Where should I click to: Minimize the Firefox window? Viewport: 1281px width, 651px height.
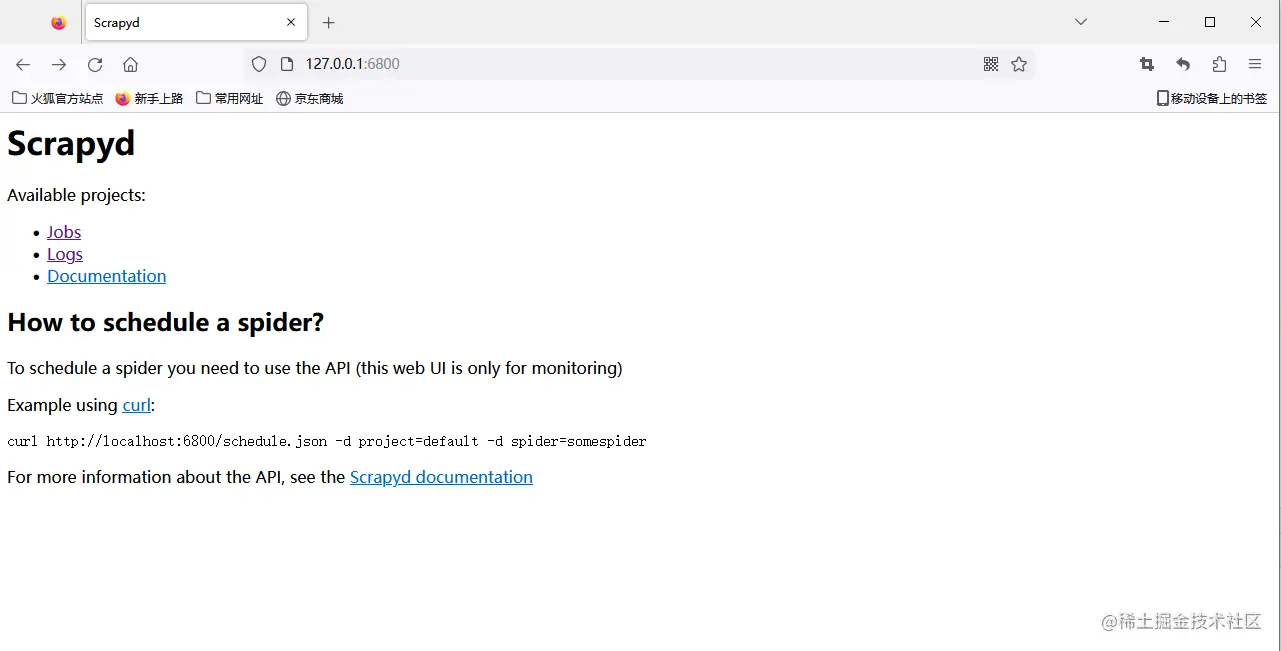point(1164,22)
